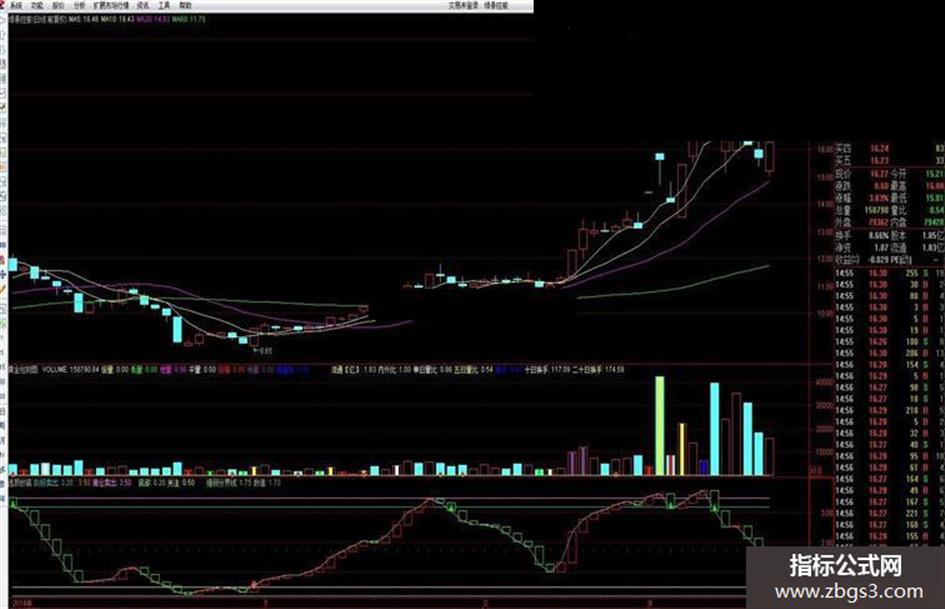Open the 工具 menu

point(164,5)
